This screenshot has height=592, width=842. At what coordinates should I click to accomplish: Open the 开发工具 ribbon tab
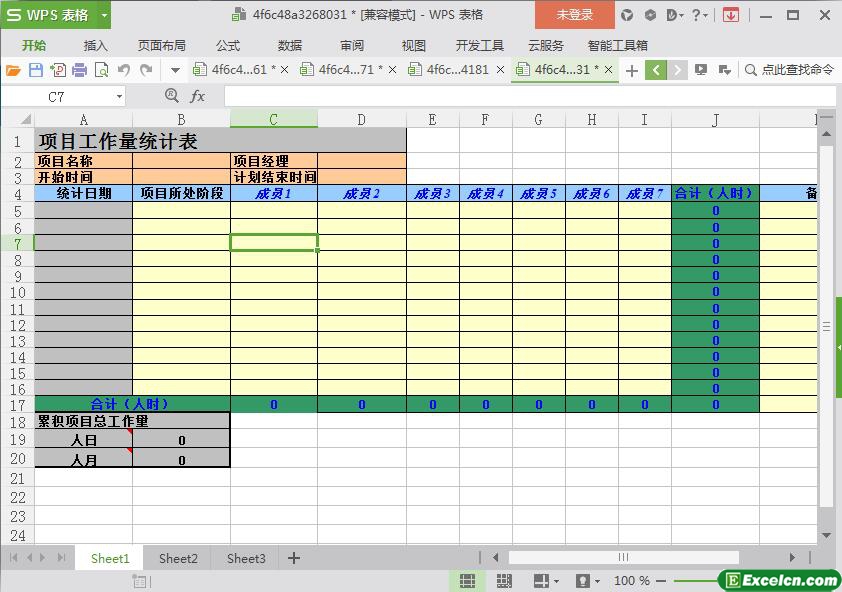click(480, 46)
